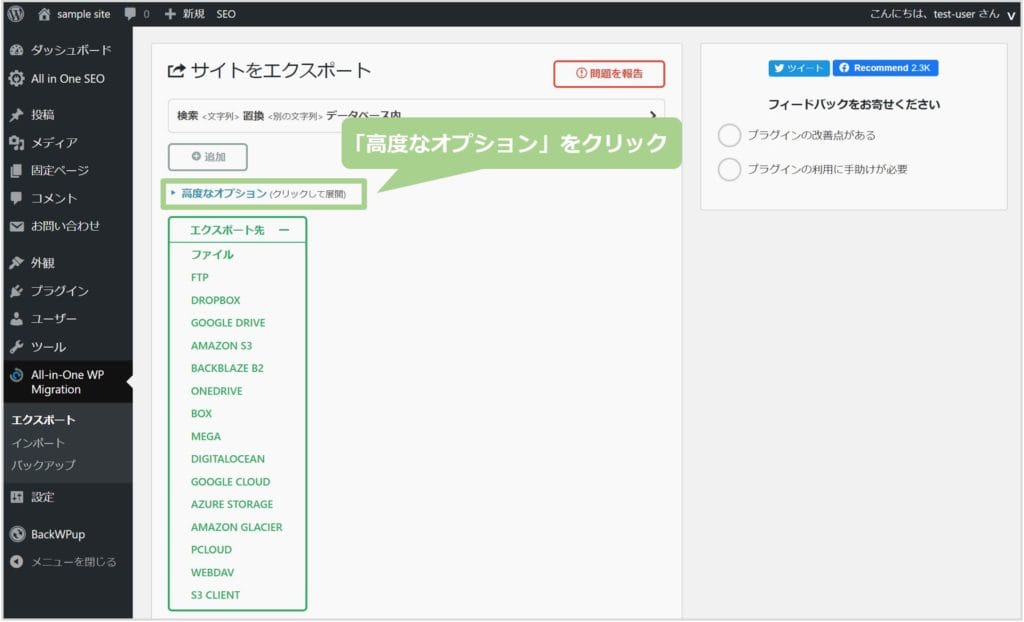Screen dimensions: 1024x622
Task: Open the WordPress logo menu in admin bar
Action: [x=14, y=14]
